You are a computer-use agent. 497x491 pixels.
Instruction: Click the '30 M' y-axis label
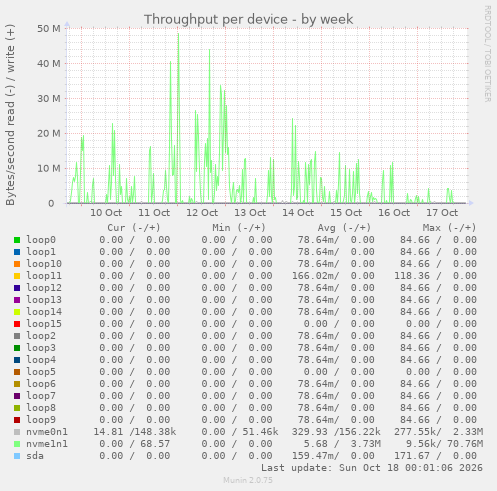tap(49, 98)
